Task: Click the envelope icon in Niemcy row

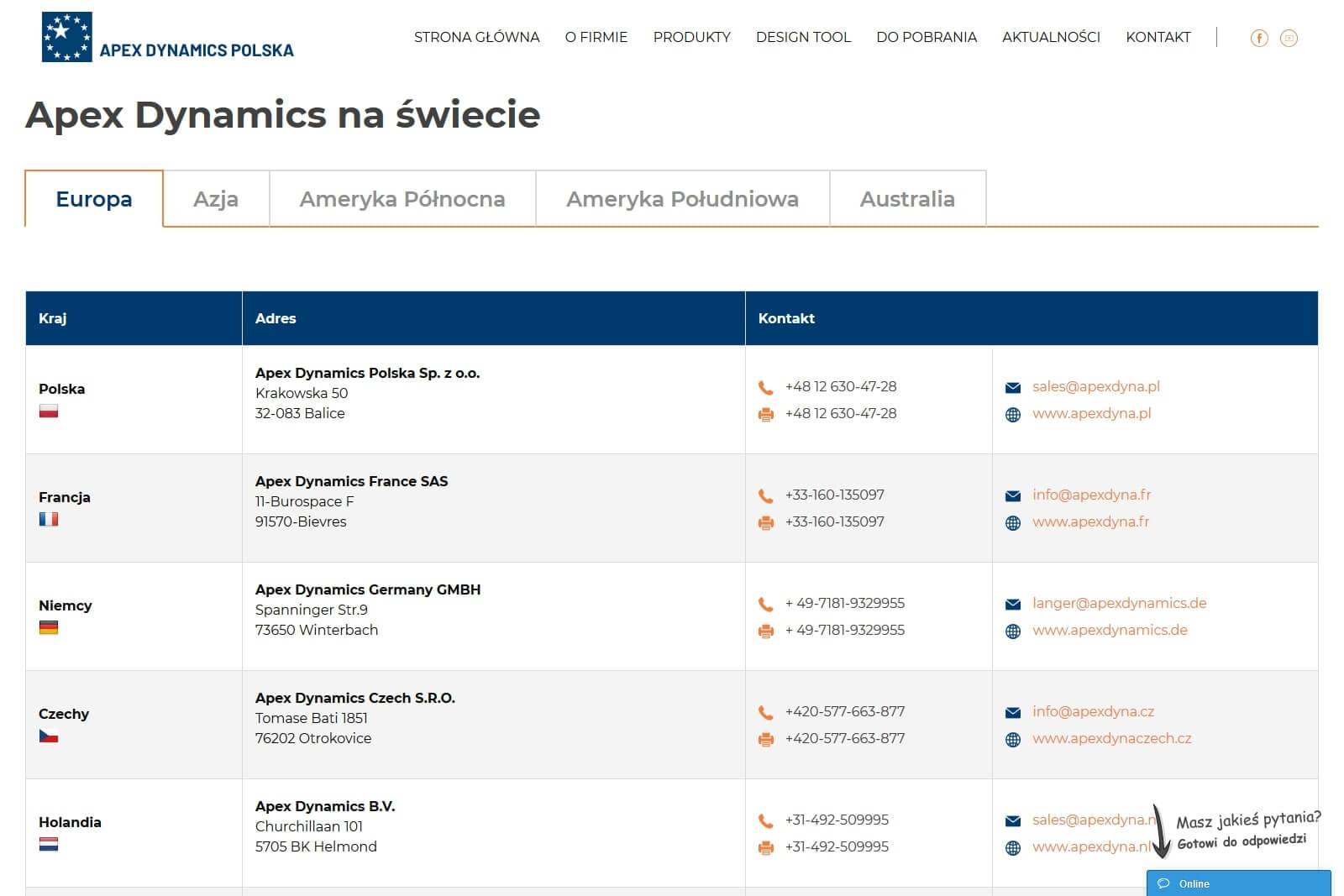Action: pyautogui.click(x=1013, y=605)
